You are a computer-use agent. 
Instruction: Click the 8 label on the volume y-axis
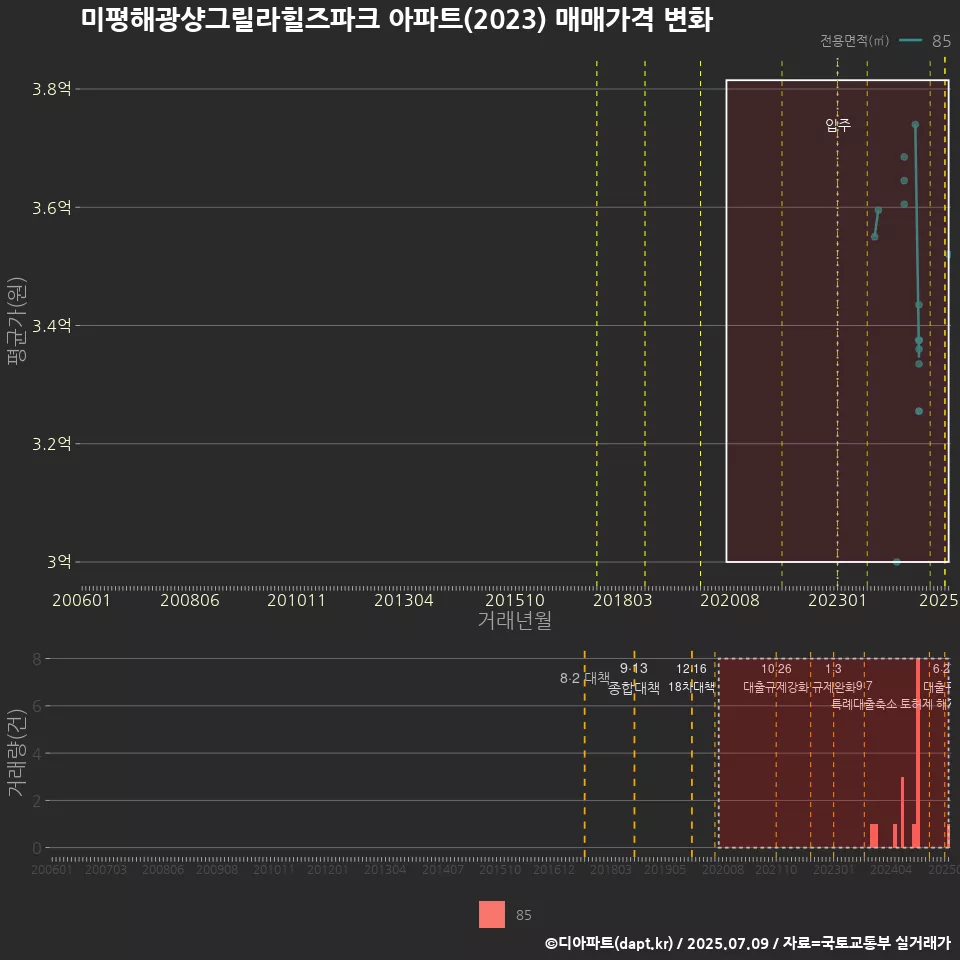click(37, 659)
